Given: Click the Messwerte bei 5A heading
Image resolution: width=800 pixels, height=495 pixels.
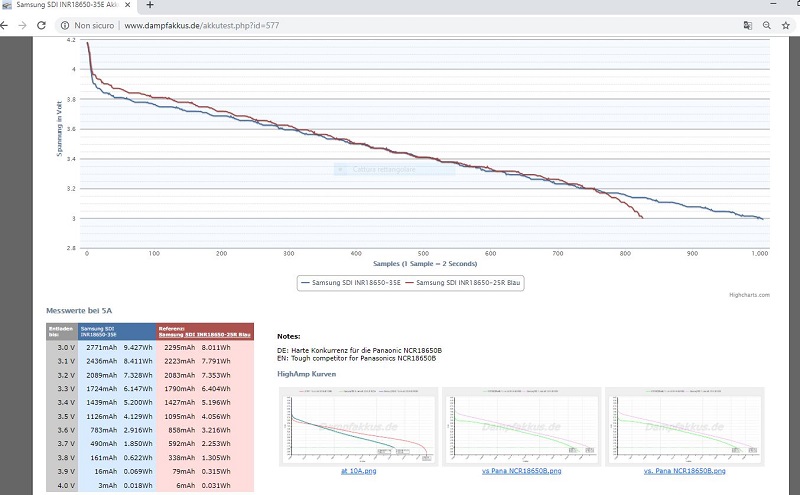Looking at the screenshot, I should [79, 310].
